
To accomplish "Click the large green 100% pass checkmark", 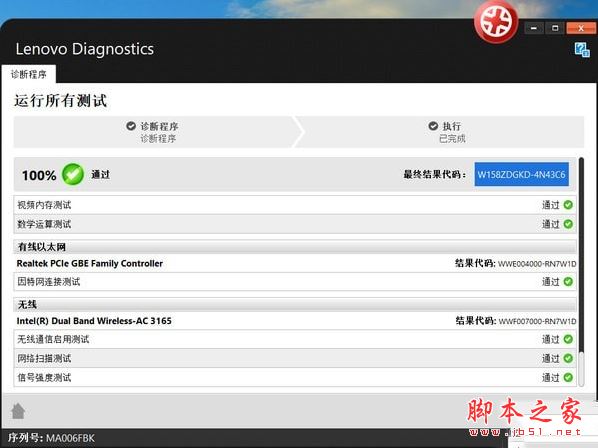I will point(73,175).
